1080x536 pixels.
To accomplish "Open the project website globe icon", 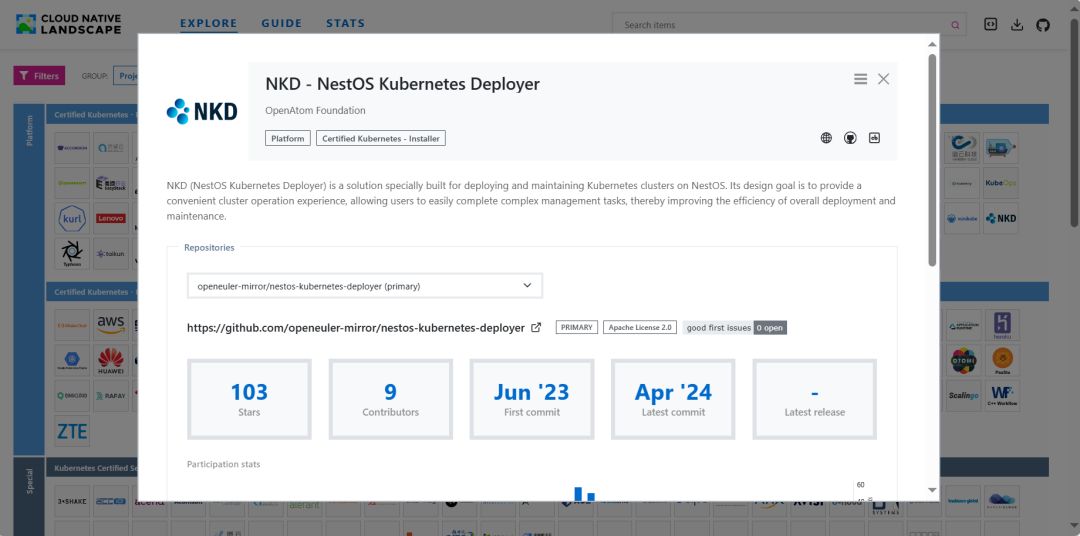I will [826, 138].
